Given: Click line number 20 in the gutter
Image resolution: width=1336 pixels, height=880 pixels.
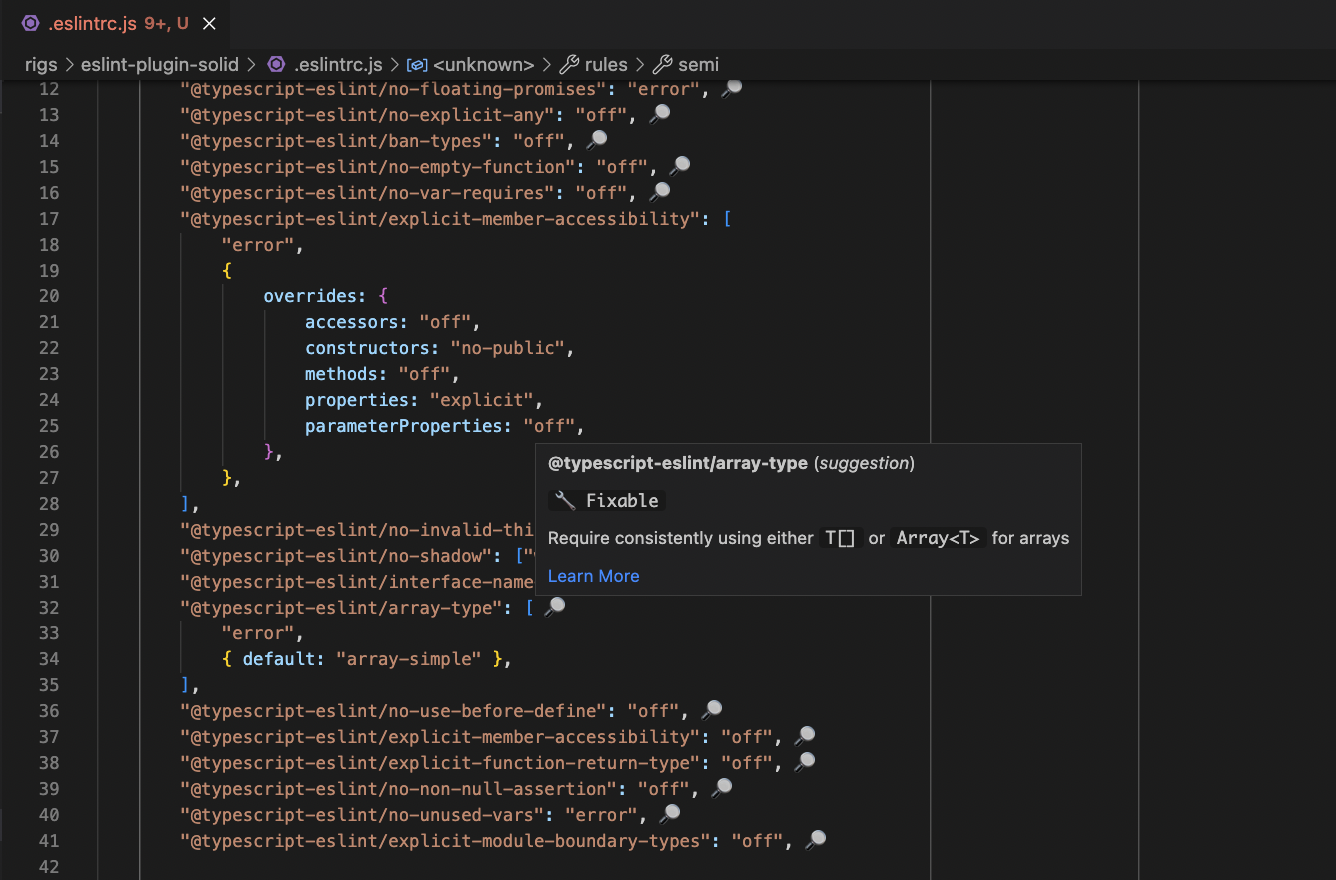Looking at the screenshot, I should click(49, 295).
